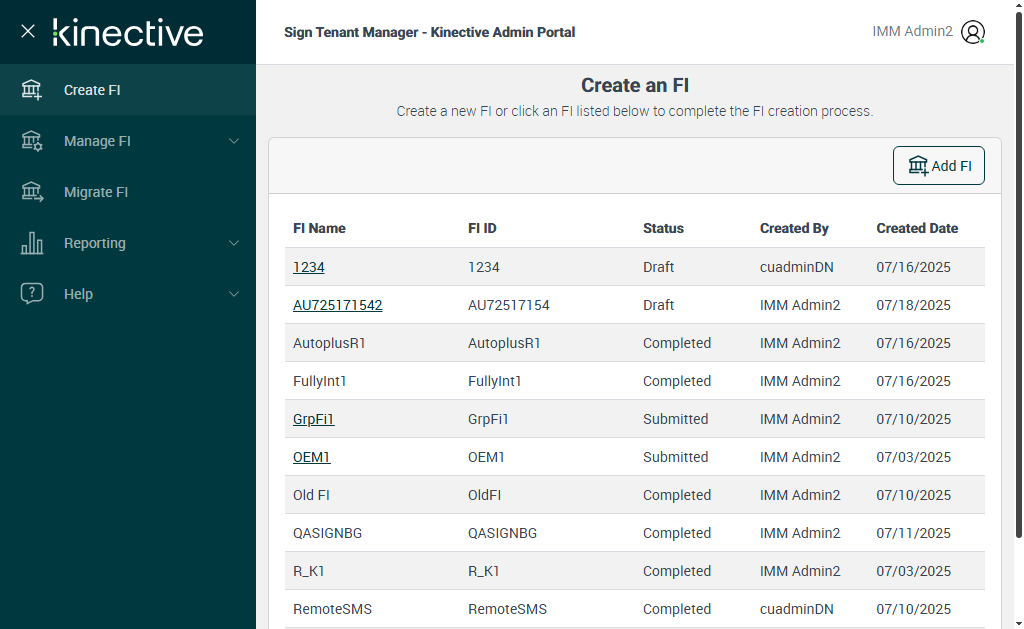Open the OEM1 FI link
This screenshot has width=1024, height=629.
pyautogui.click(x=311, y=457)
